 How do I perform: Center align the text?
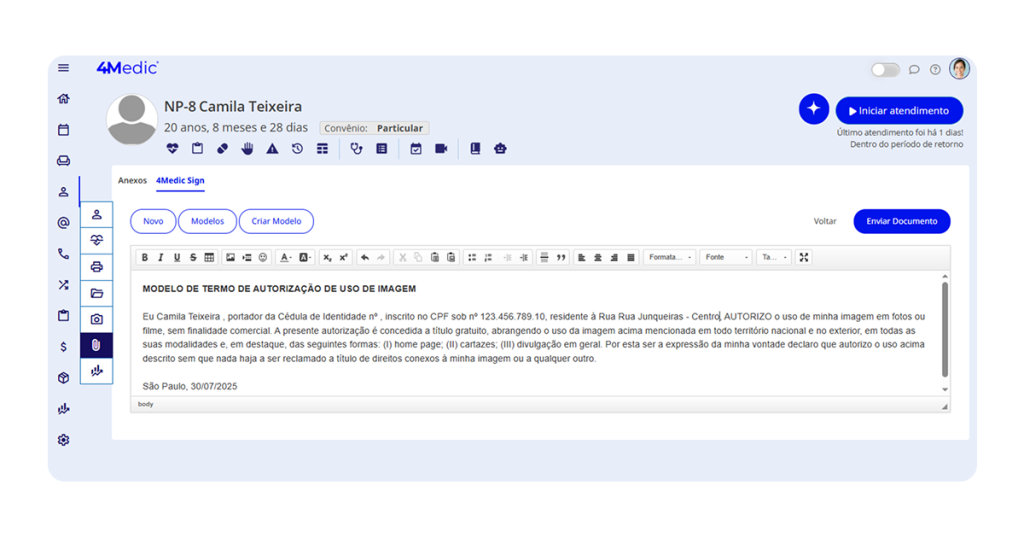pyautogui.click(x=598, y=257)
